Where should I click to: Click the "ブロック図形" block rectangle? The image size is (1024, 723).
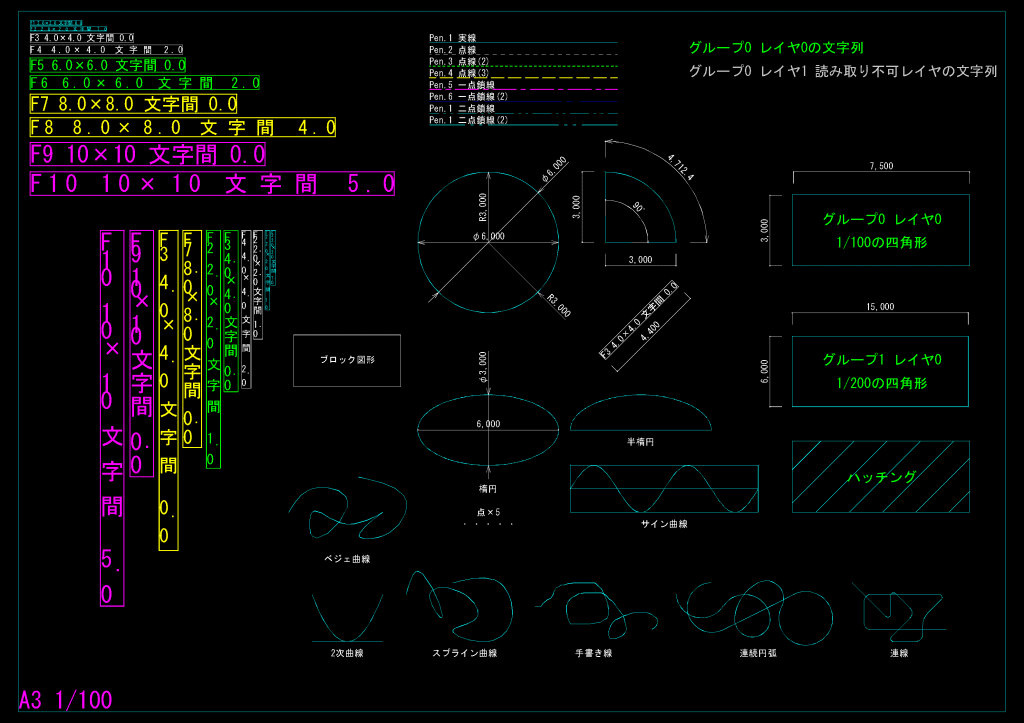coord(346,360)
